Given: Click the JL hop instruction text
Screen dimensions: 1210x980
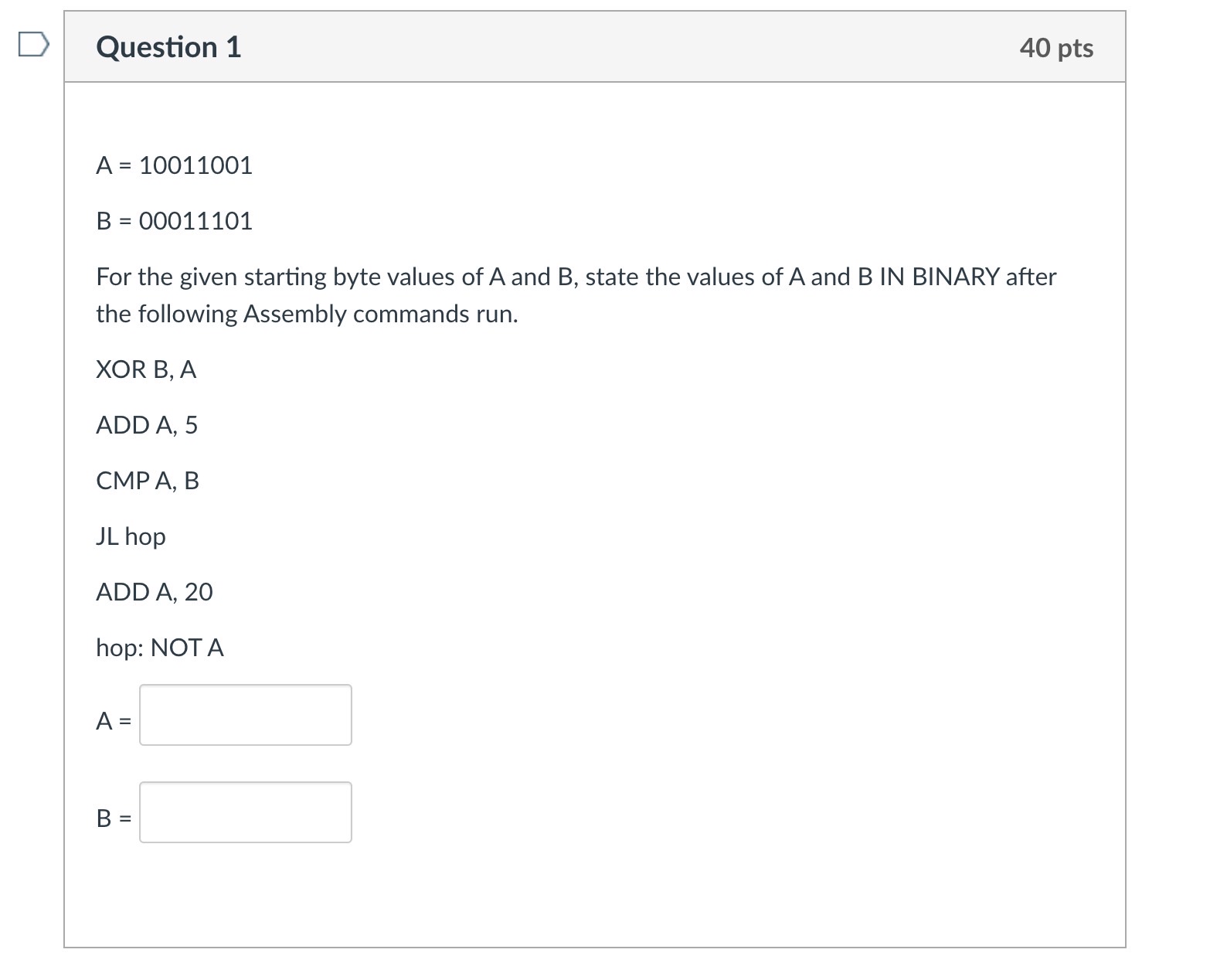Looking at the screenshot, I should 130,536.
